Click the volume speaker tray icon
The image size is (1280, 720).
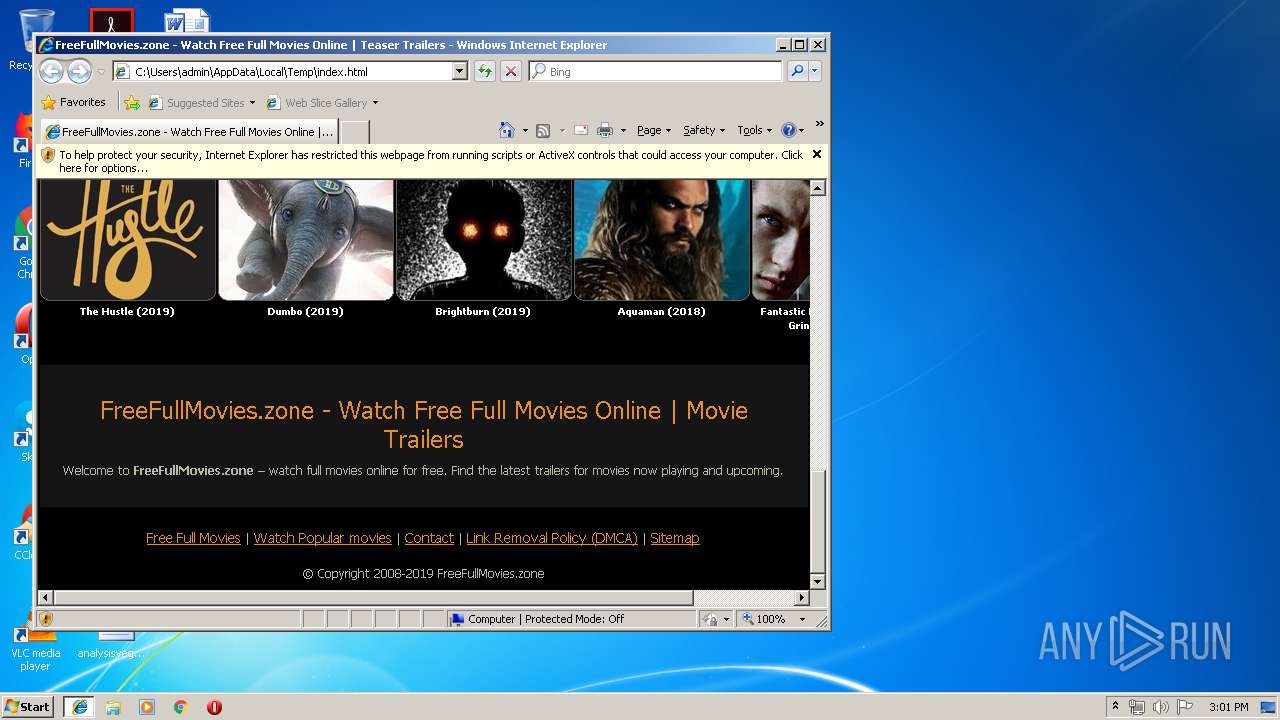pyautogui.click(x=1161, y=707)
